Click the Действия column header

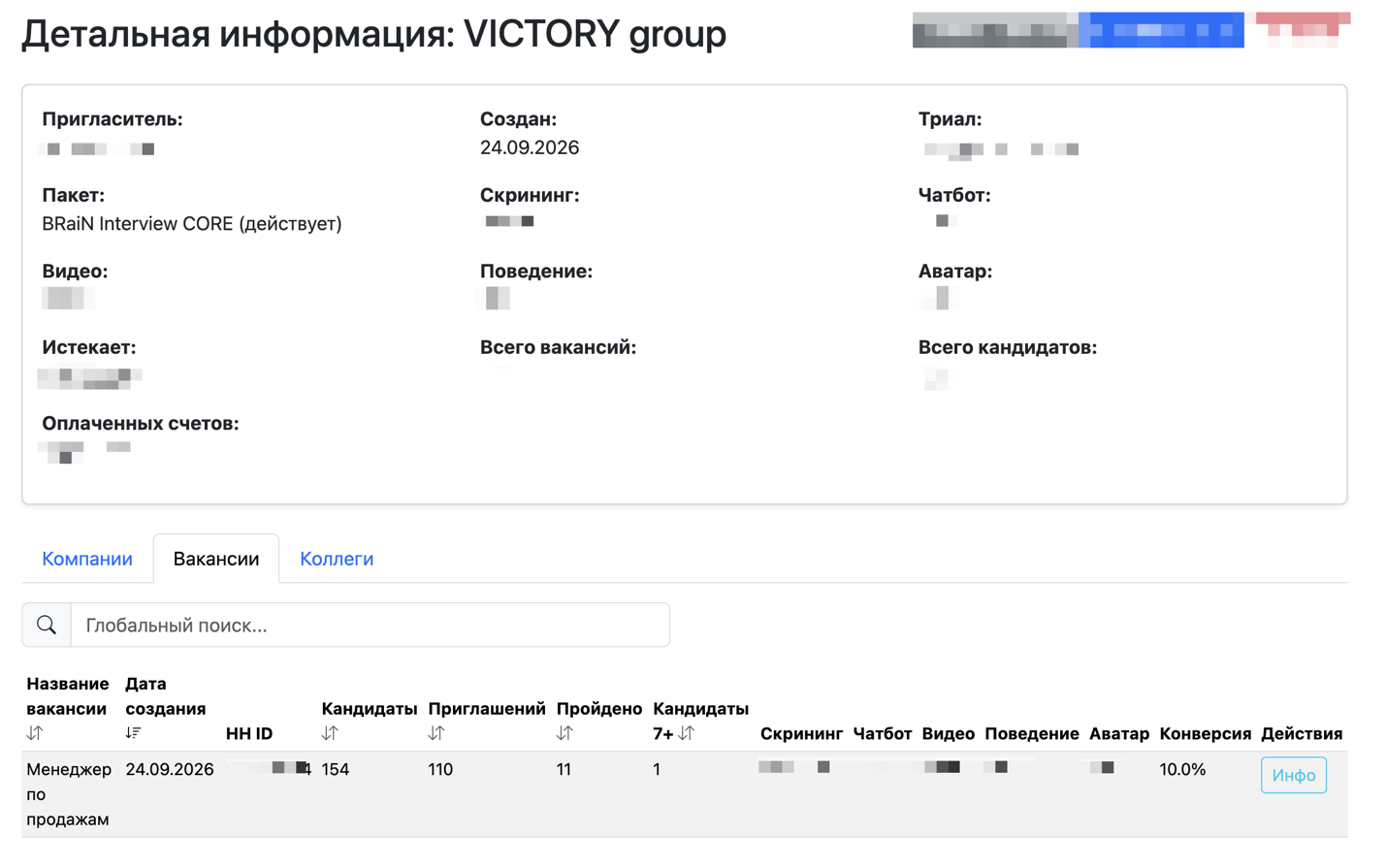tap(1302, 733)
